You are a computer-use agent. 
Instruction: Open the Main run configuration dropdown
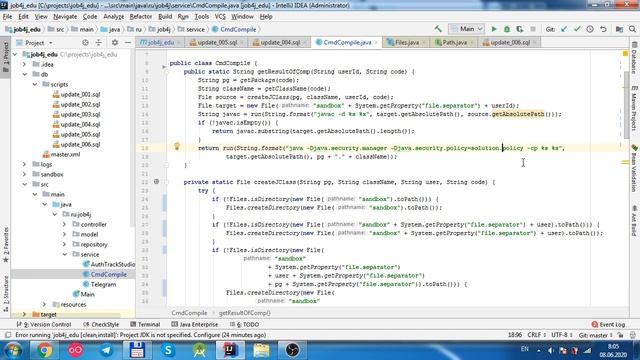coord(467,29)
